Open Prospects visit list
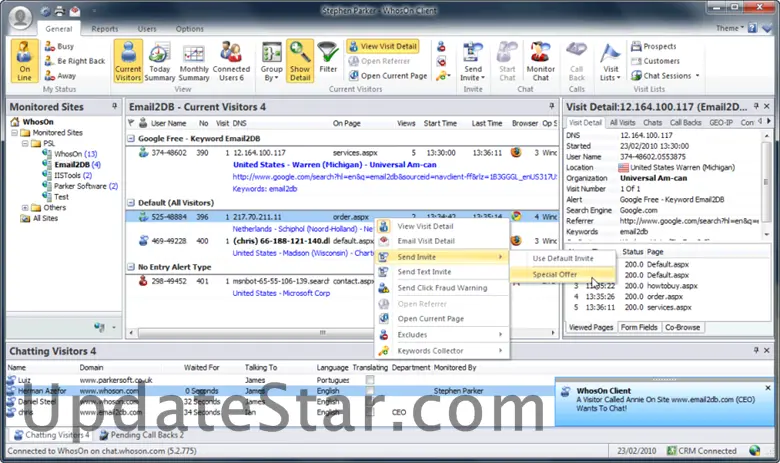The width and height of the screenshot is (780, 463). tap(654, 46)
